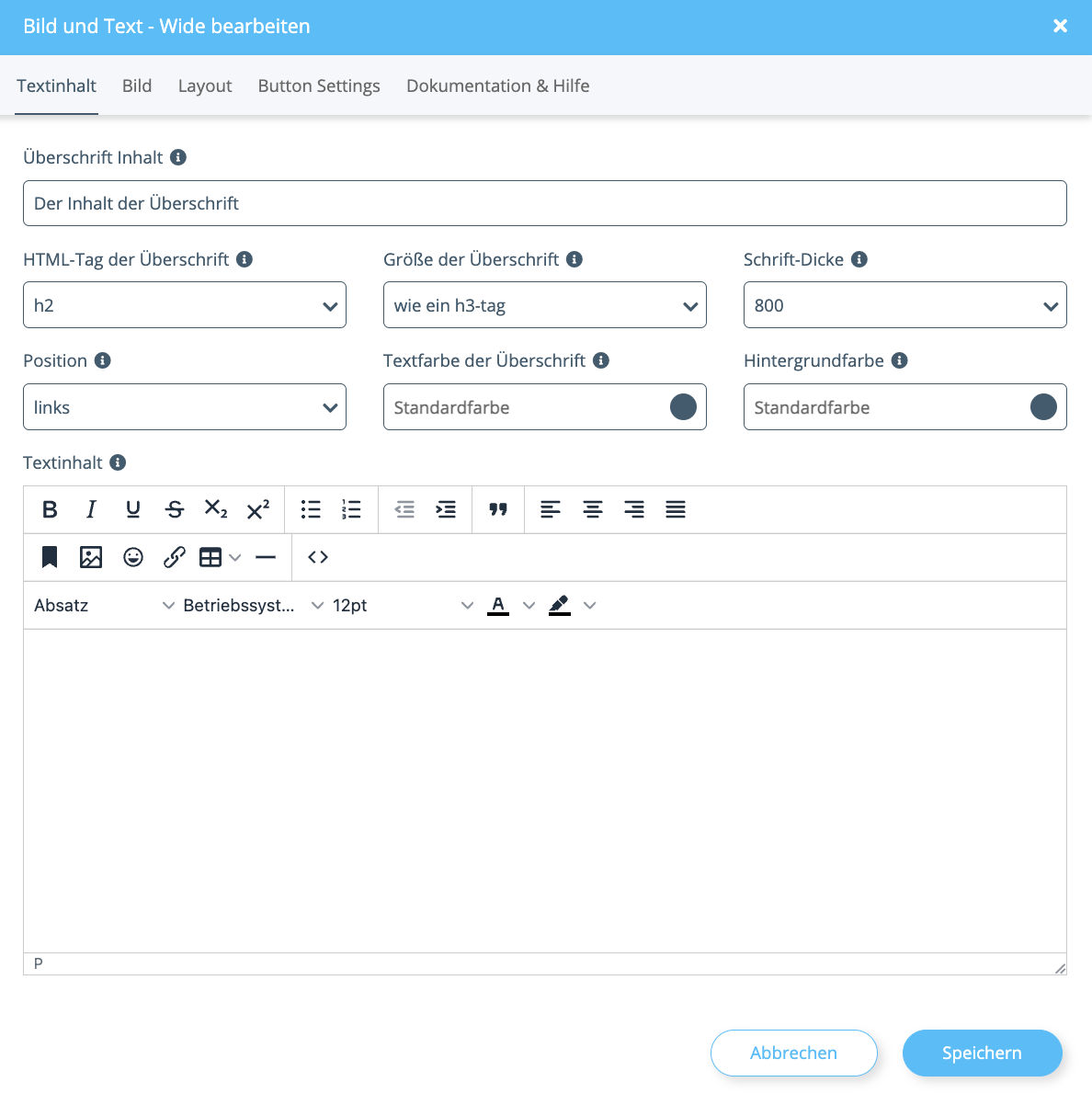Show info for Hintergrundfarbe
The width and height of the screenshot is (1092, 1105).
(x=900, y=360)
